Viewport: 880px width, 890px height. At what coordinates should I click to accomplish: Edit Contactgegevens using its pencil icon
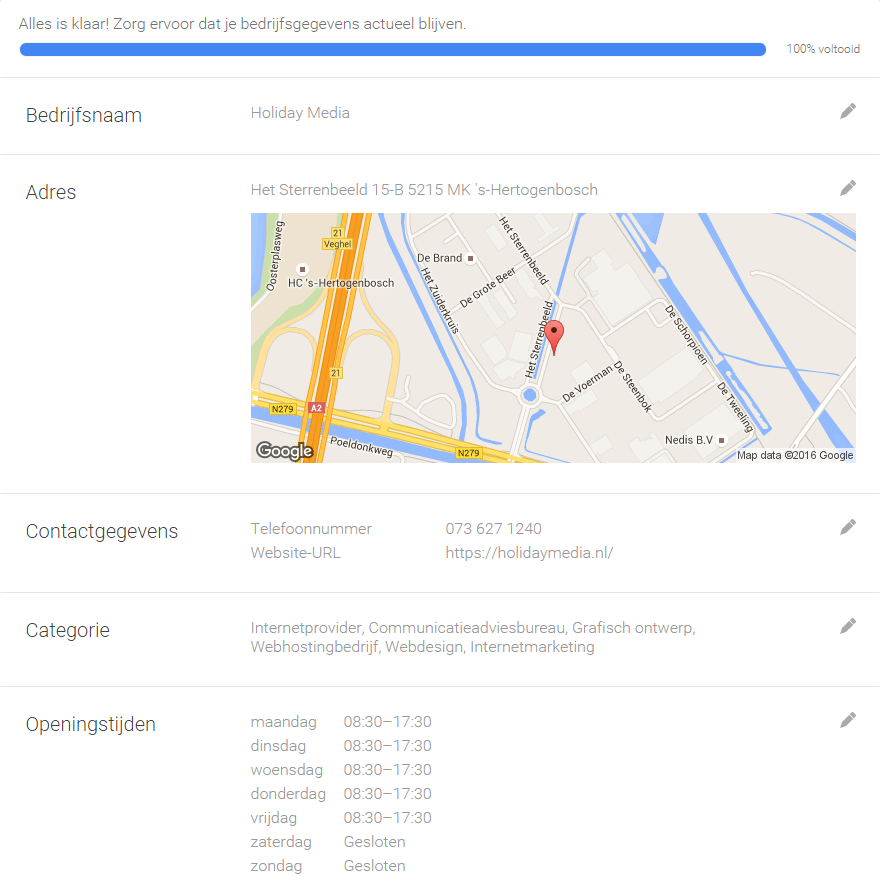pos(848,527)
